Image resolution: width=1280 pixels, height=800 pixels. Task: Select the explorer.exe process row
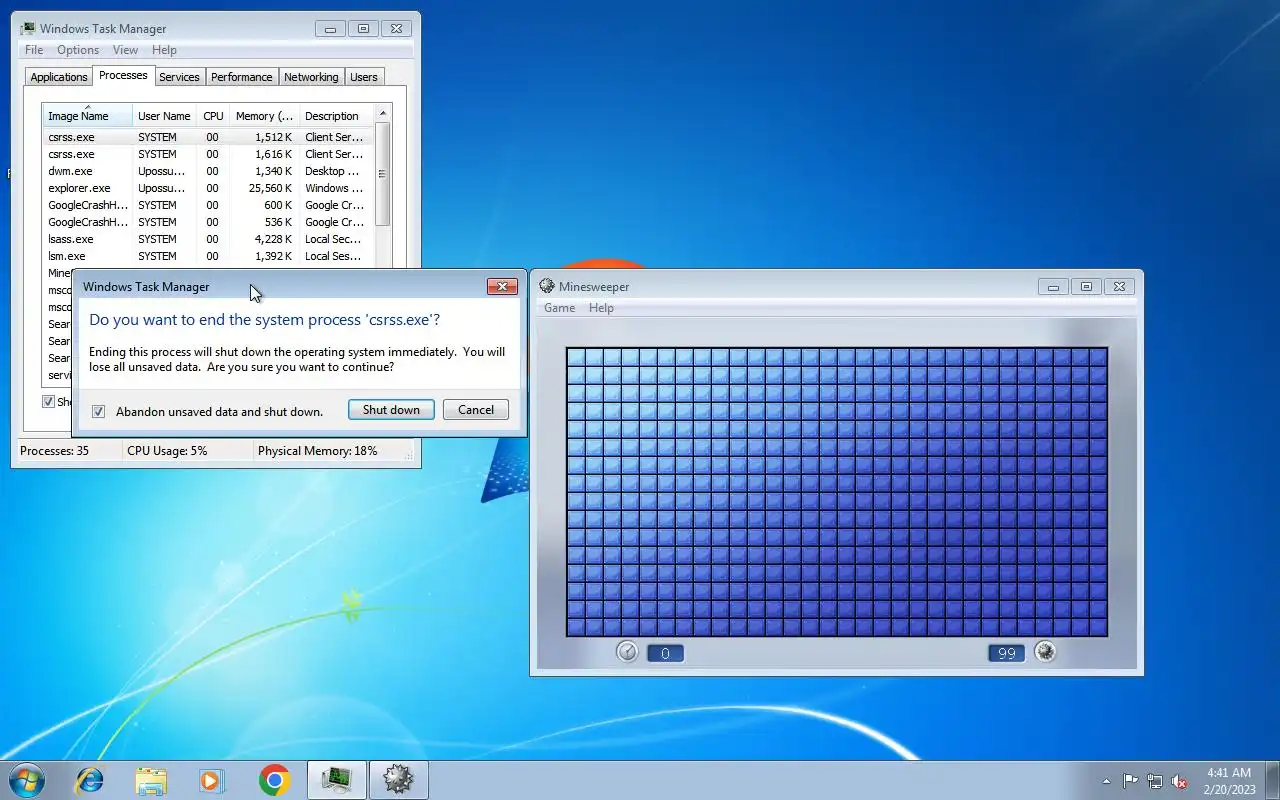208,188
